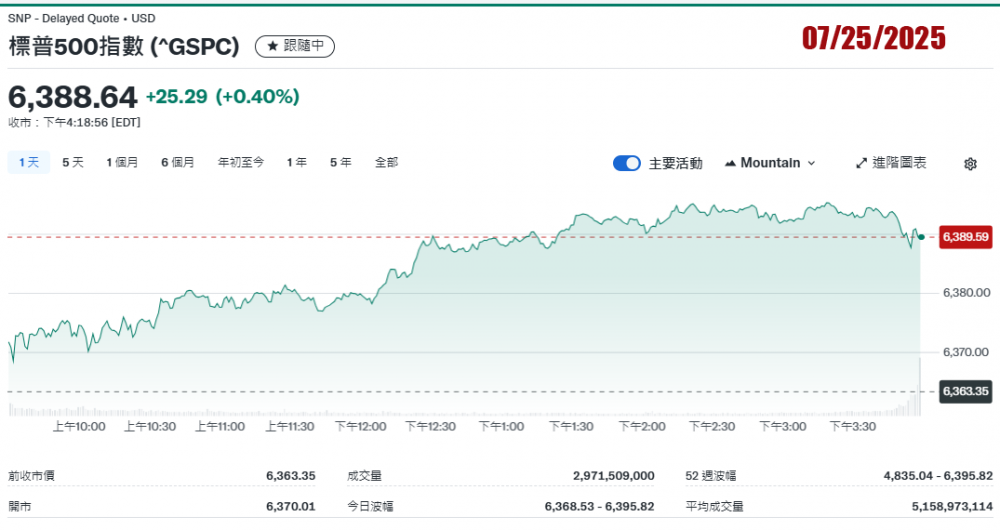Choose the 6個月 time range
This screenshot has width=1000, height=530.
tap(178, 162)
